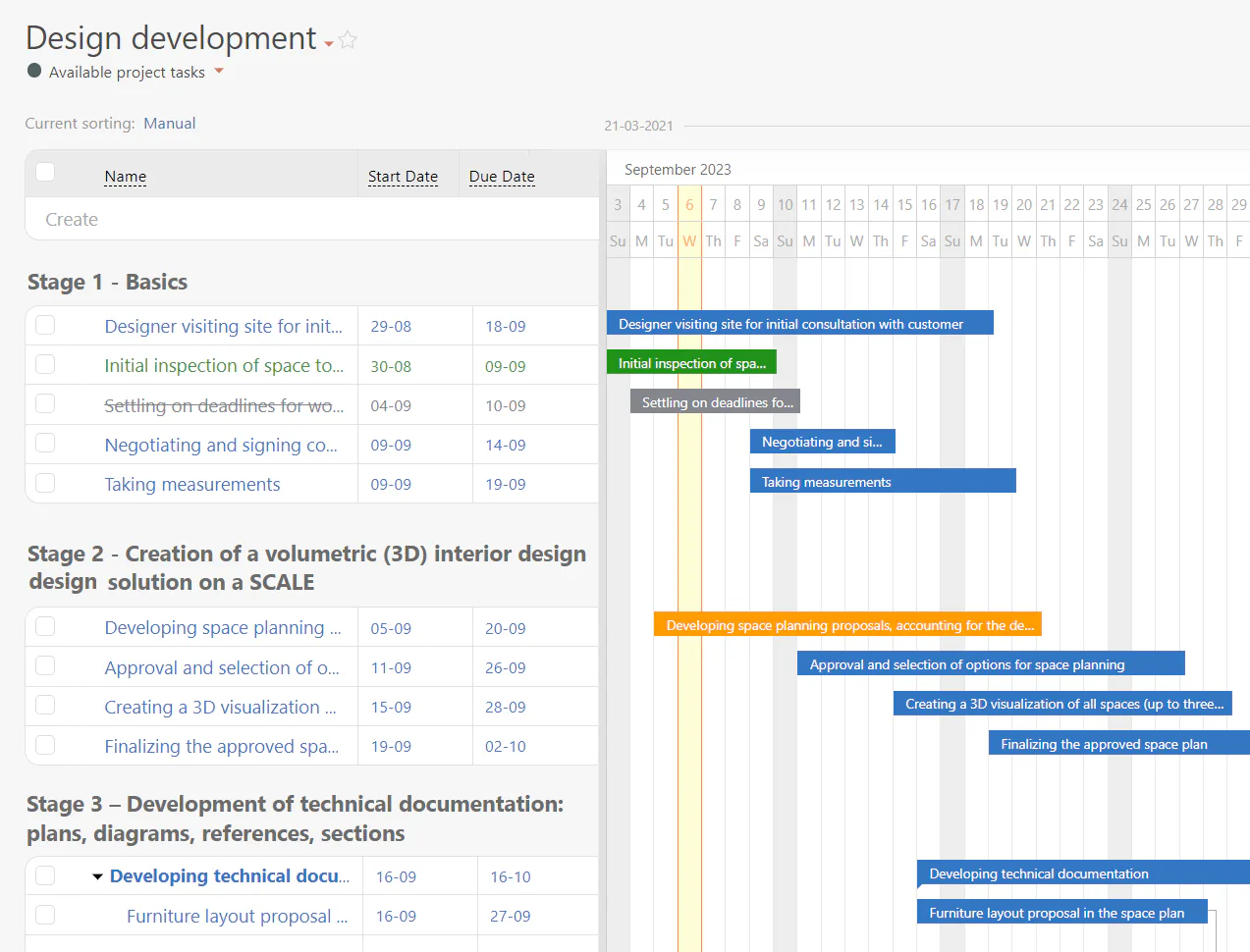Select the Negotiating and signing Gantt bar
The width and height of the screenshot is (1250, 952).
point(823,442)
